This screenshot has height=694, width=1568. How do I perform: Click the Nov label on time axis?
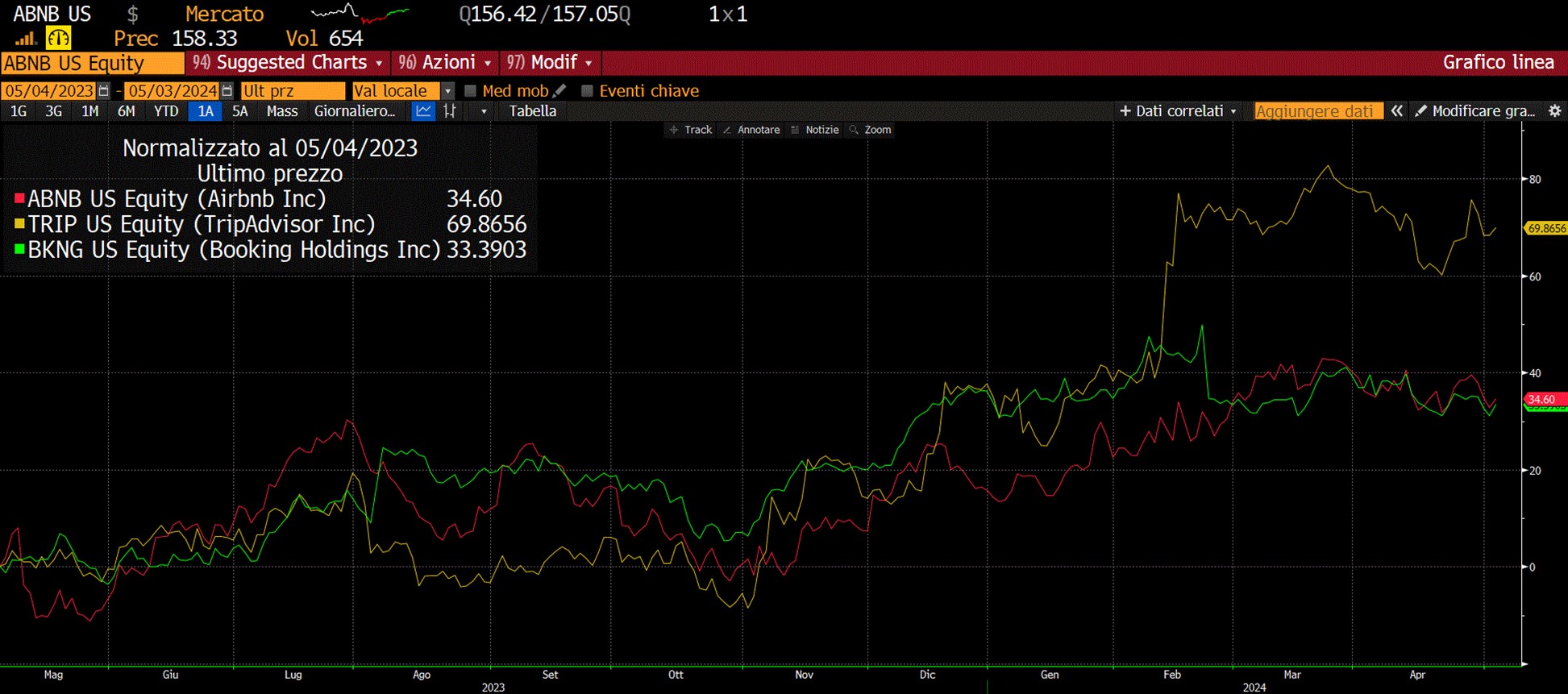(x=804, y=675)
